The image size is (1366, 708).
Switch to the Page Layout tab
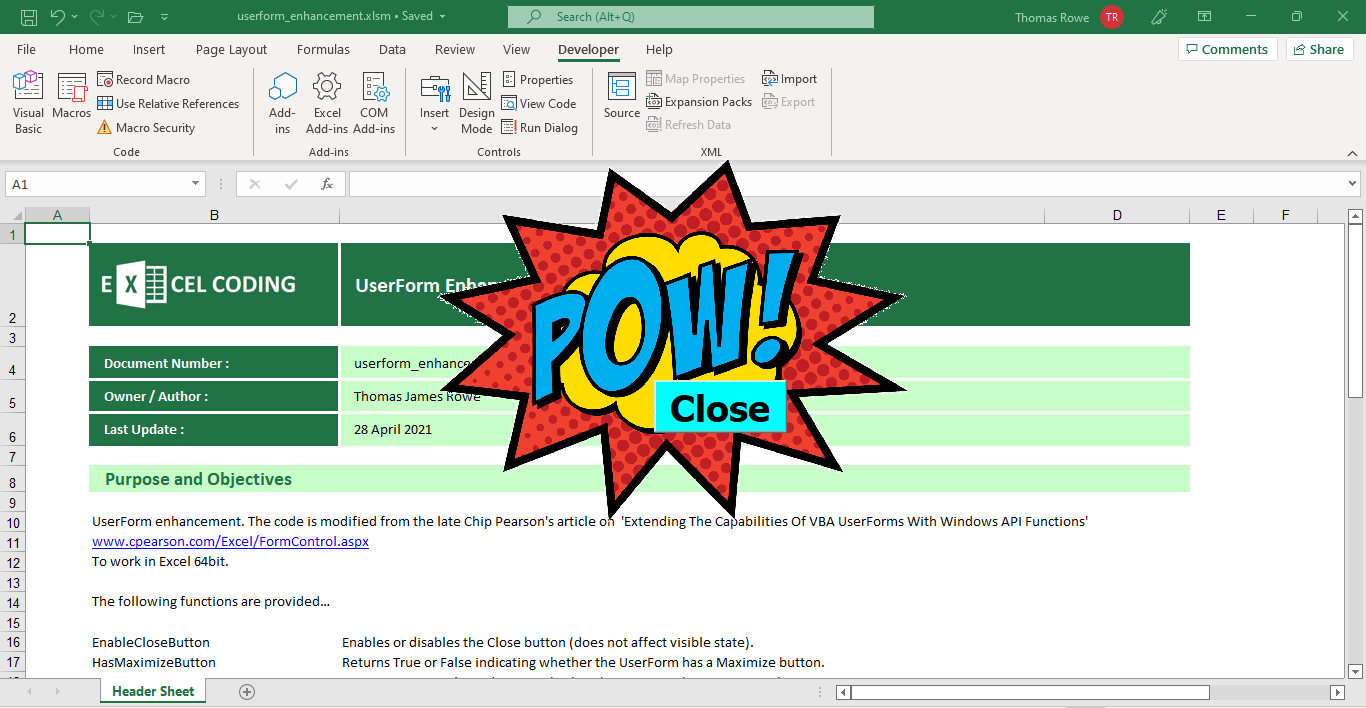pos(231,49)
